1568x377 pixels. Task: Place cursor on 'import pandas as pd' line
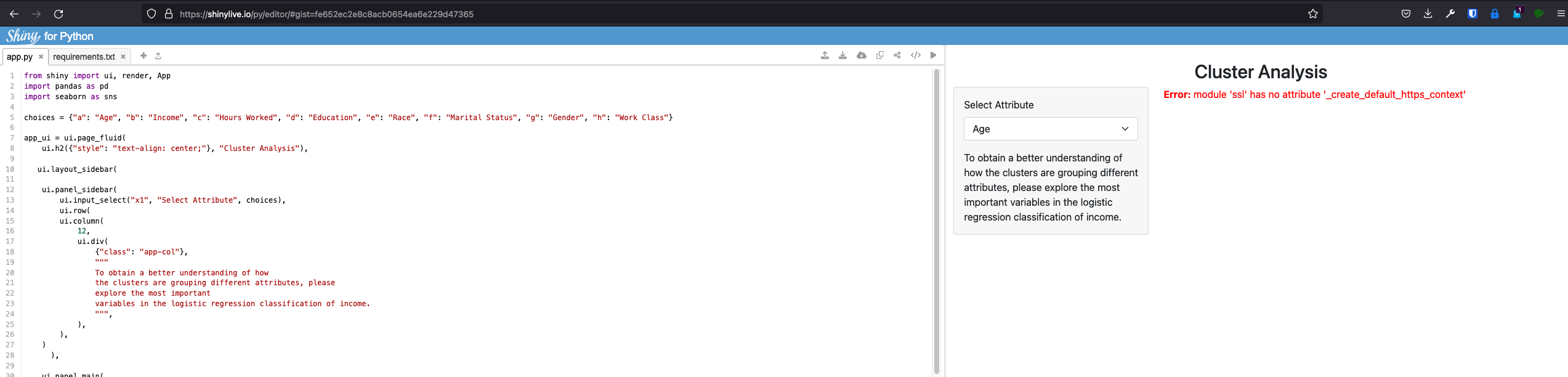(x=66, y=86)
